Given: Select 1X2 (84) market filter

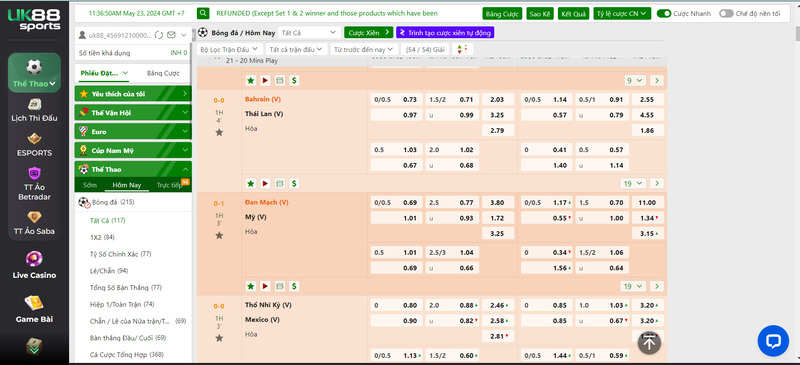Looking at the screenshot, I should click(x=102, y=237).
